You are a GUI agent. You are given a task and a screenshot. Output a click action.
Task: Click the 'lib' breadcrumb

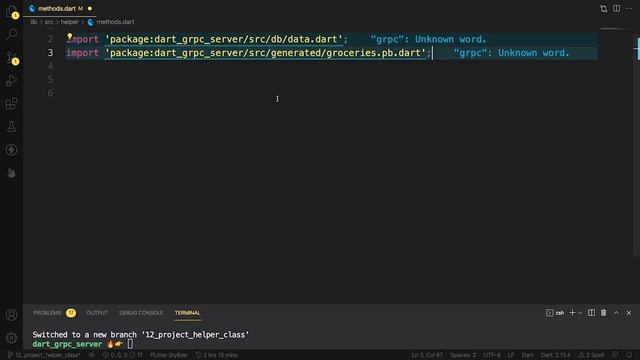pos(33,22)
